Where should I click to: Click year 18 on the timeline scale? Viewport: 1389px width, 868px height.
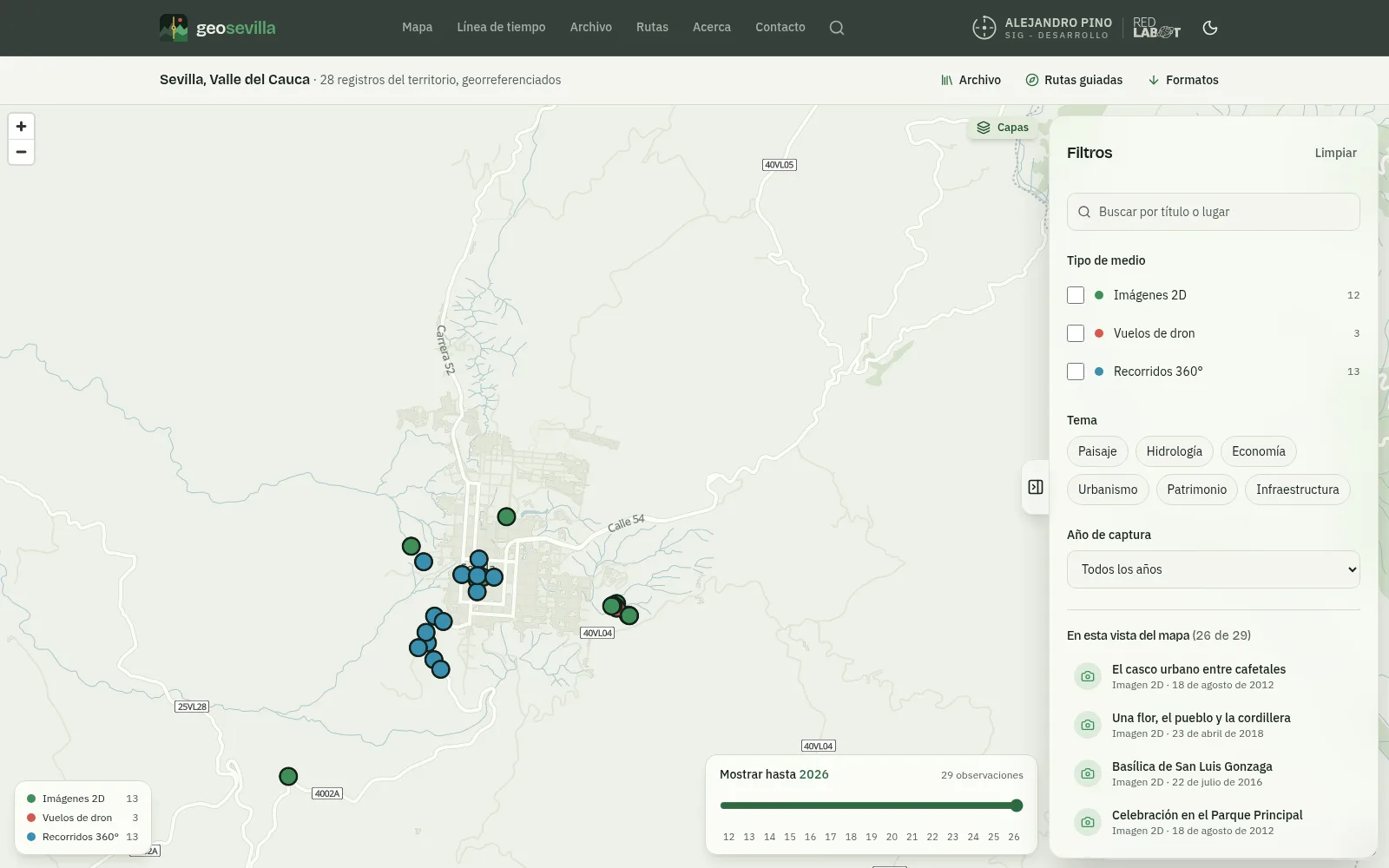click(x=851, y=837)
